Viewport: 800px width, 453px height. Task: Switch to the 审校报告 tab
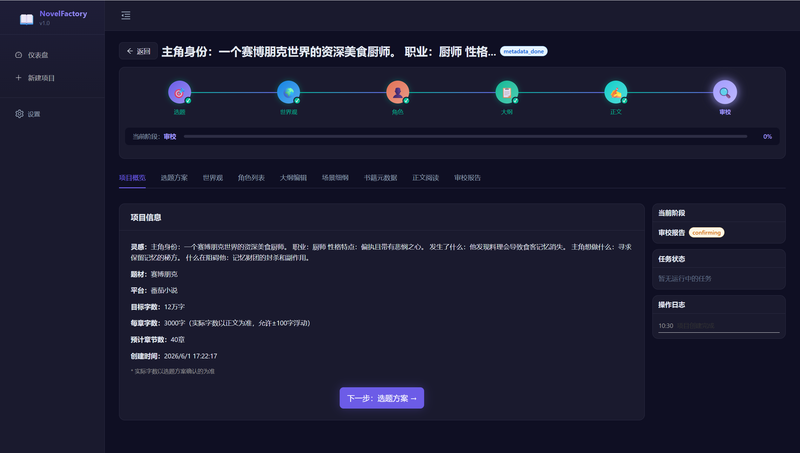click(467, 178)
